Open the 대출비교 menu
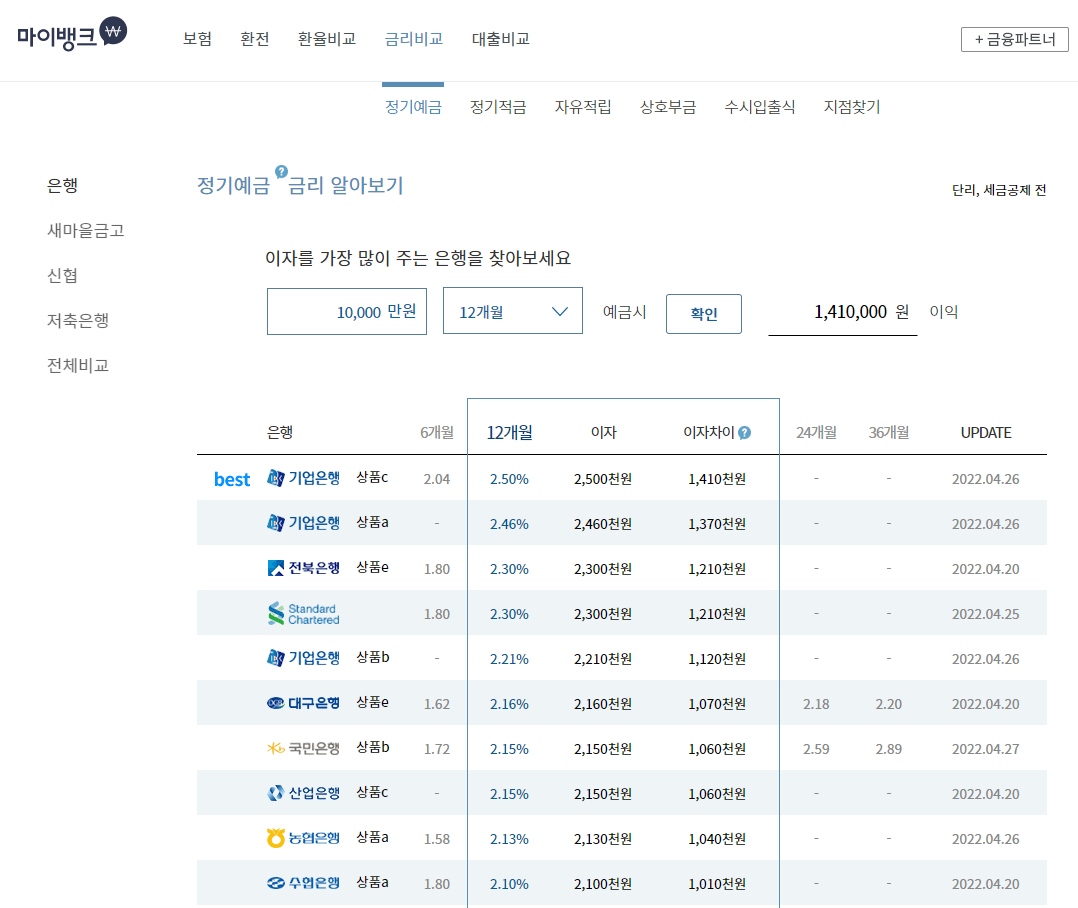 (500, 39)
